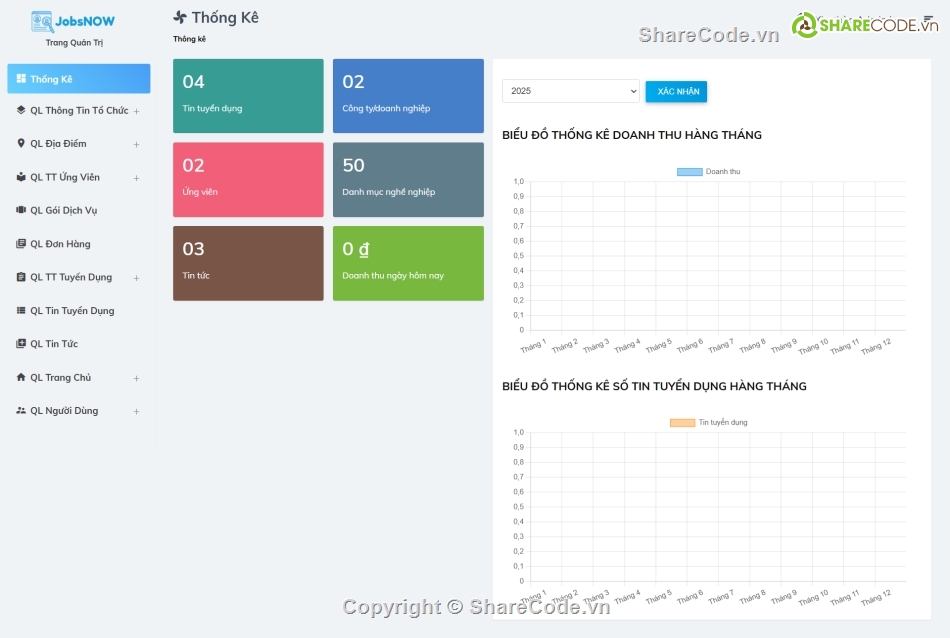The height and width of the screenshot is (638, 950).
Task: Open the top-right hamburger menu icon
Action: (x=928, y=20)
